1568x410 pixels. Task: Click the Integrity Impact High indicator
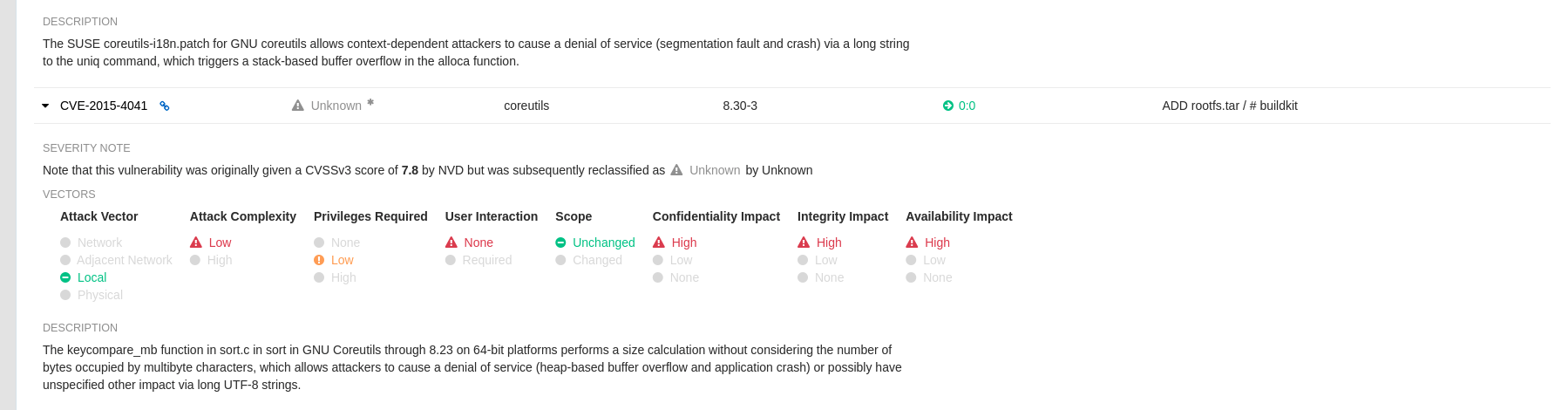tap(828, 243)
